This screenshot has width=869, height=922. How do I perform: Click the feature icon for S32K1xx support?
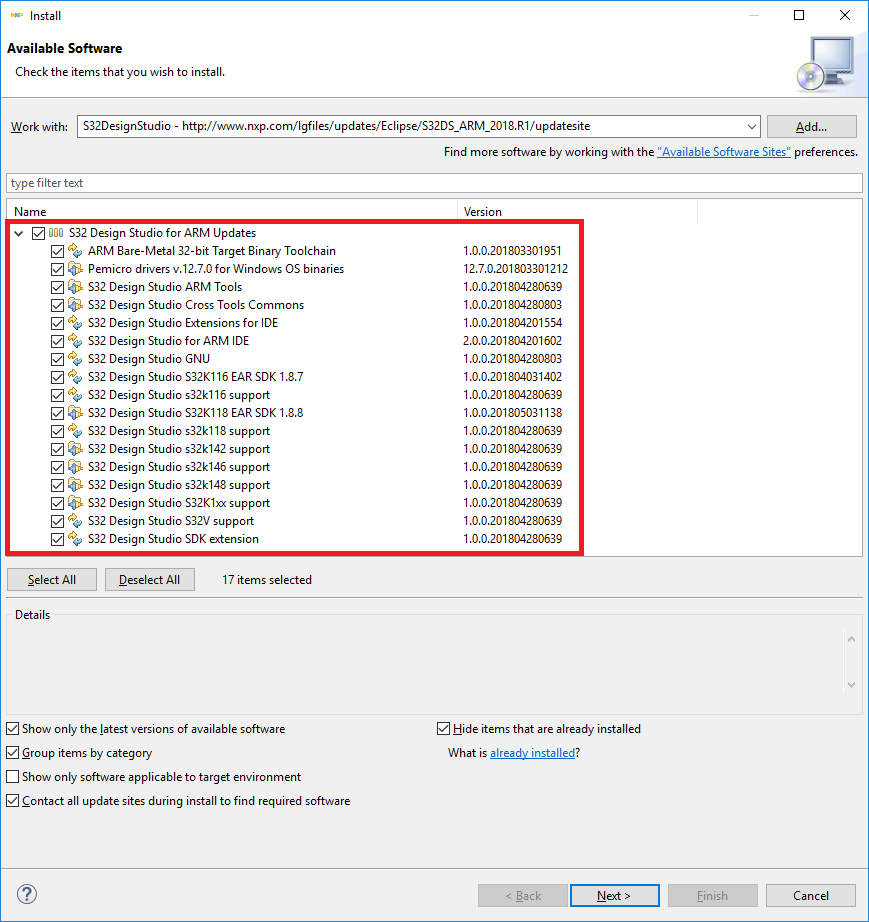[x=75, y=503]
